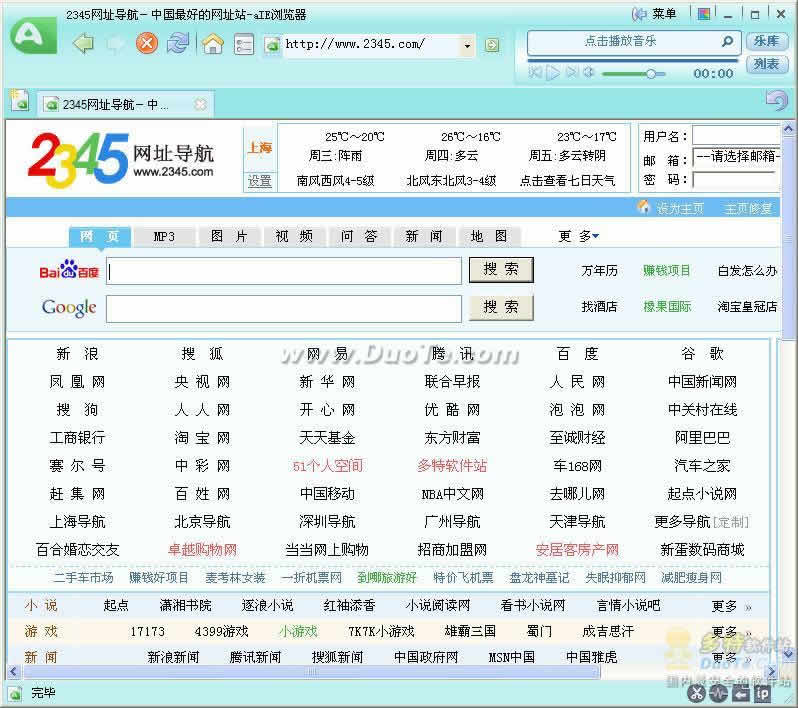Open the new tab icon left of tabs

[19, 101]
